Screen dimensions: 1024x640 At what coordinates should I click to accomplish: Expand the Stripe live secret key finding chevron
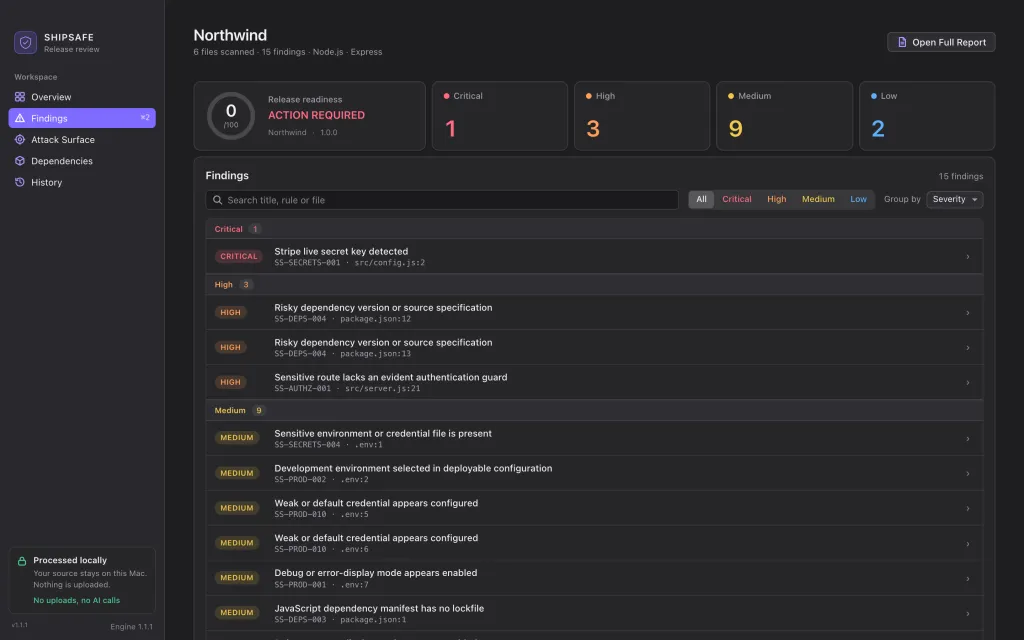tap(968, 257)
